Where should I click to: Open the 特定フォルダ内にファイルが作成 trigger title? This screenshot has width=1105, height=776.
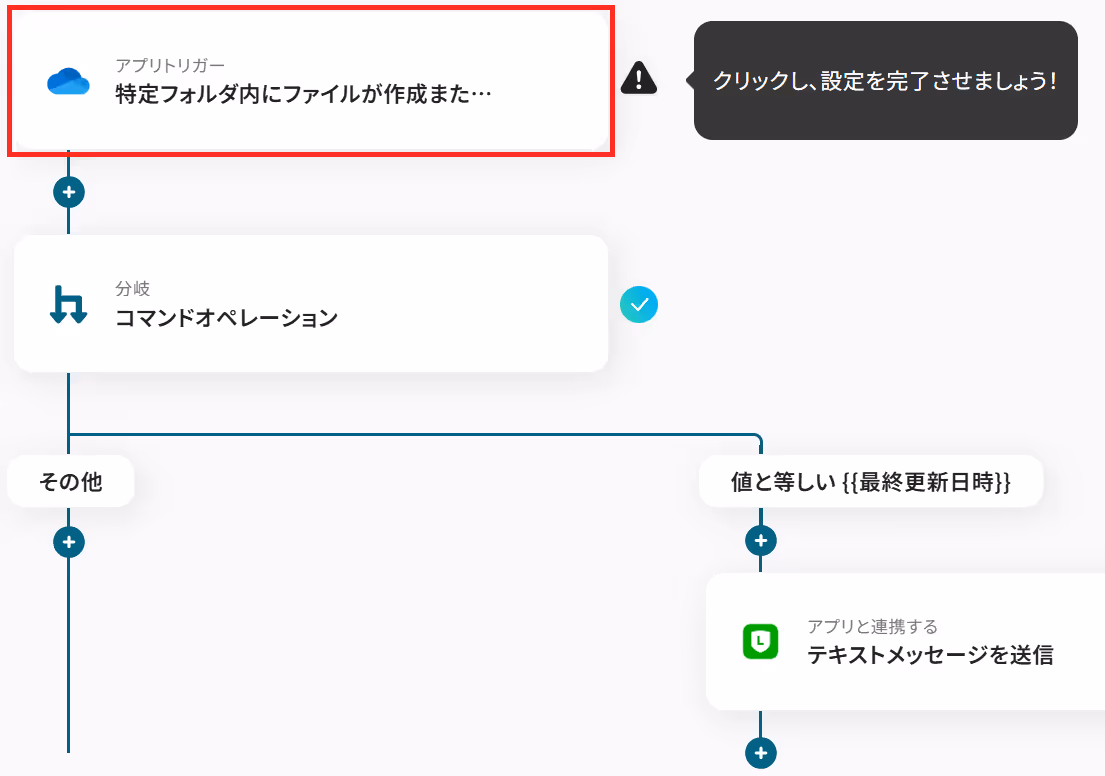[x=303, y=94]
